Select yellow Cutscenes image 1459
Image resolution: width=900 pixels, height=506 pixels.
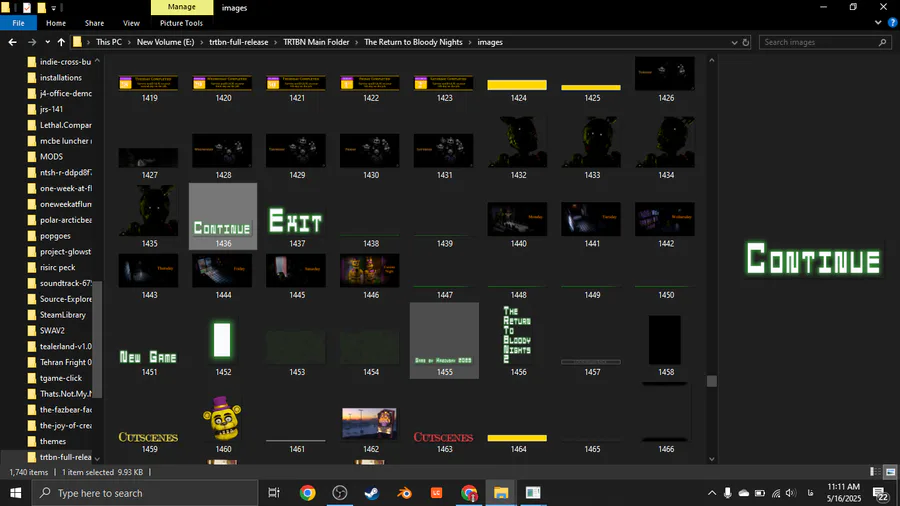point(149,438)
